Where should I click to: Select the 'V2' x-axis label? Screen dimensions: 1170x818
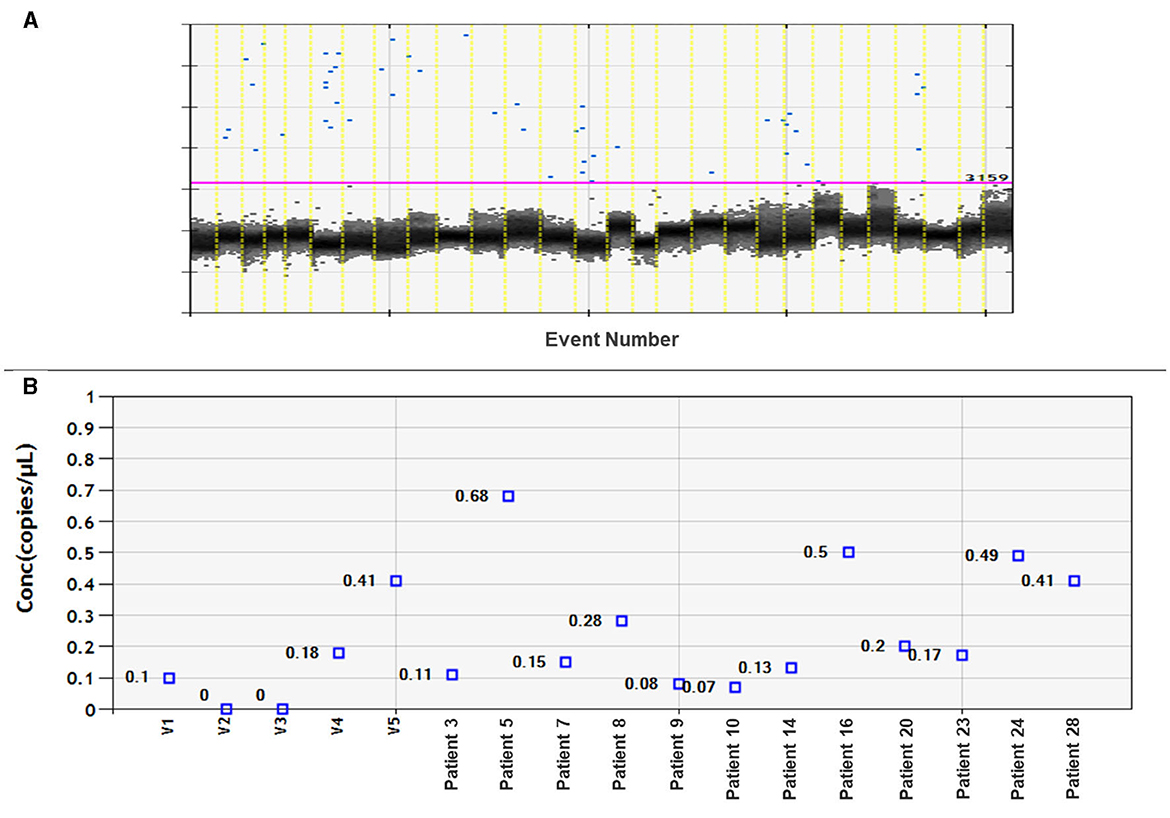(x=226, y=726)
